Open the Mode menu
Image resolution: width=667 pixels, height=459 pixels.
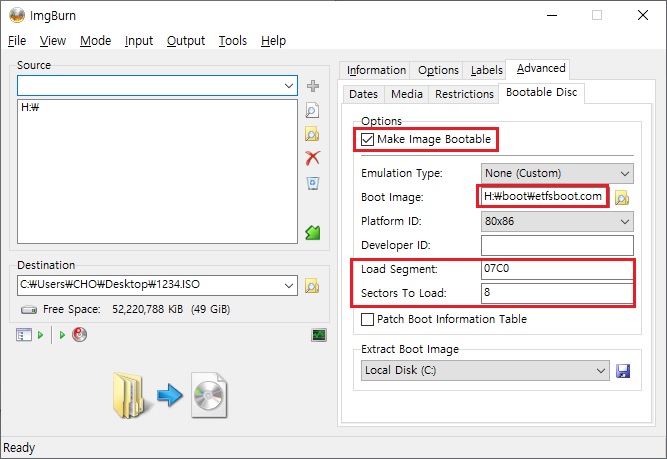(x=95, y=41)
